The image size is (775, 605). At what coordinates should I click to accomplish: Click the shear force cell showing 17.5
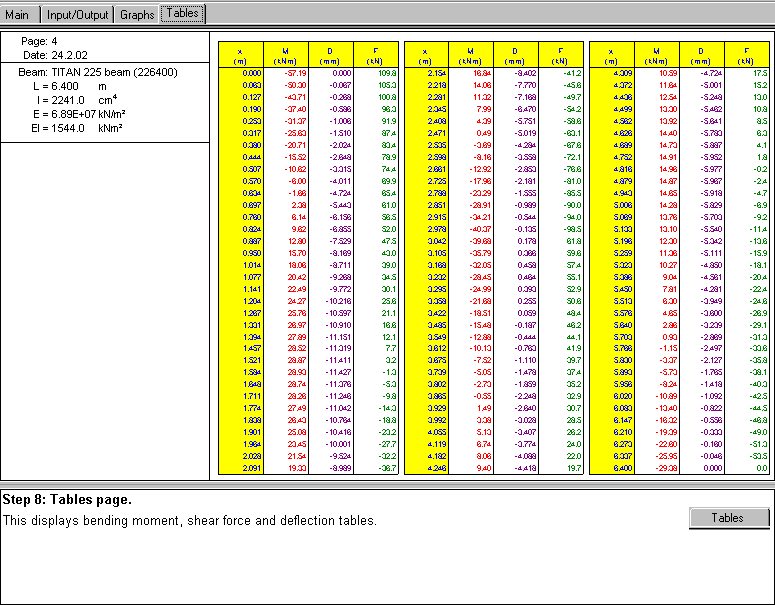click(x=759, y=74)
